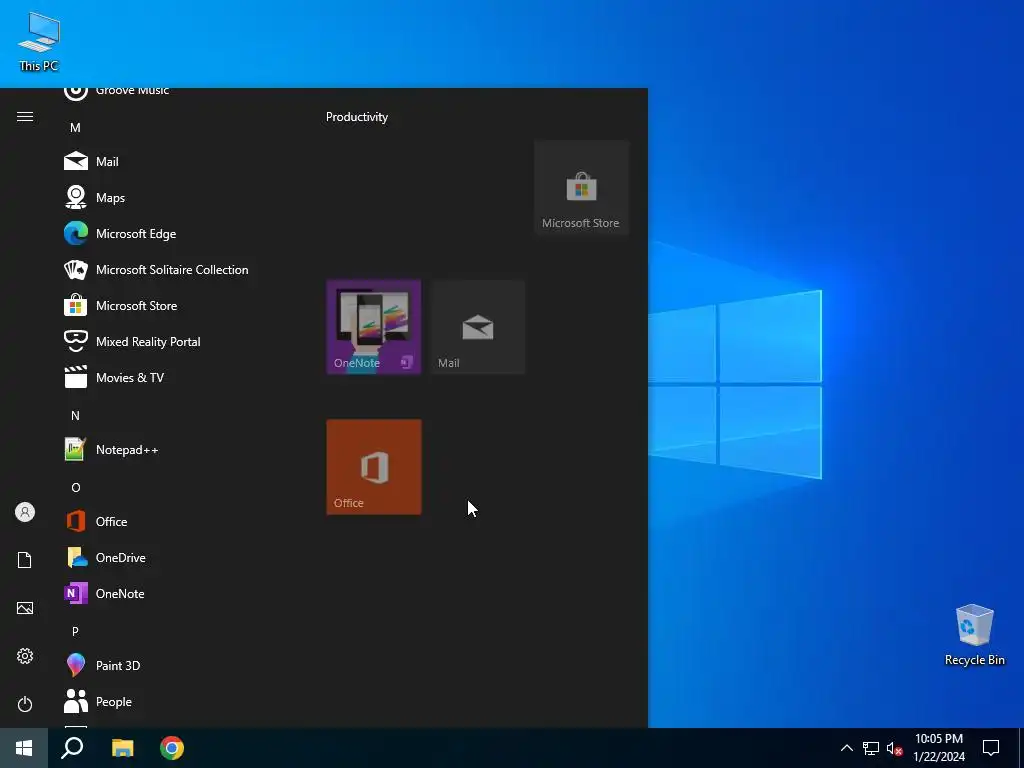Open the user account icon in Start sidebar

pyautogui.click(x=25, y=512)
